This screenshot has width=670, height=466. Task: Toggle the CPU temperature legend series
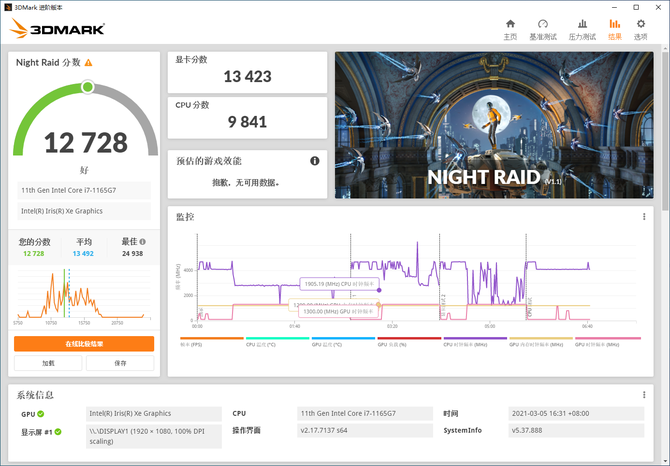point(277,341)
